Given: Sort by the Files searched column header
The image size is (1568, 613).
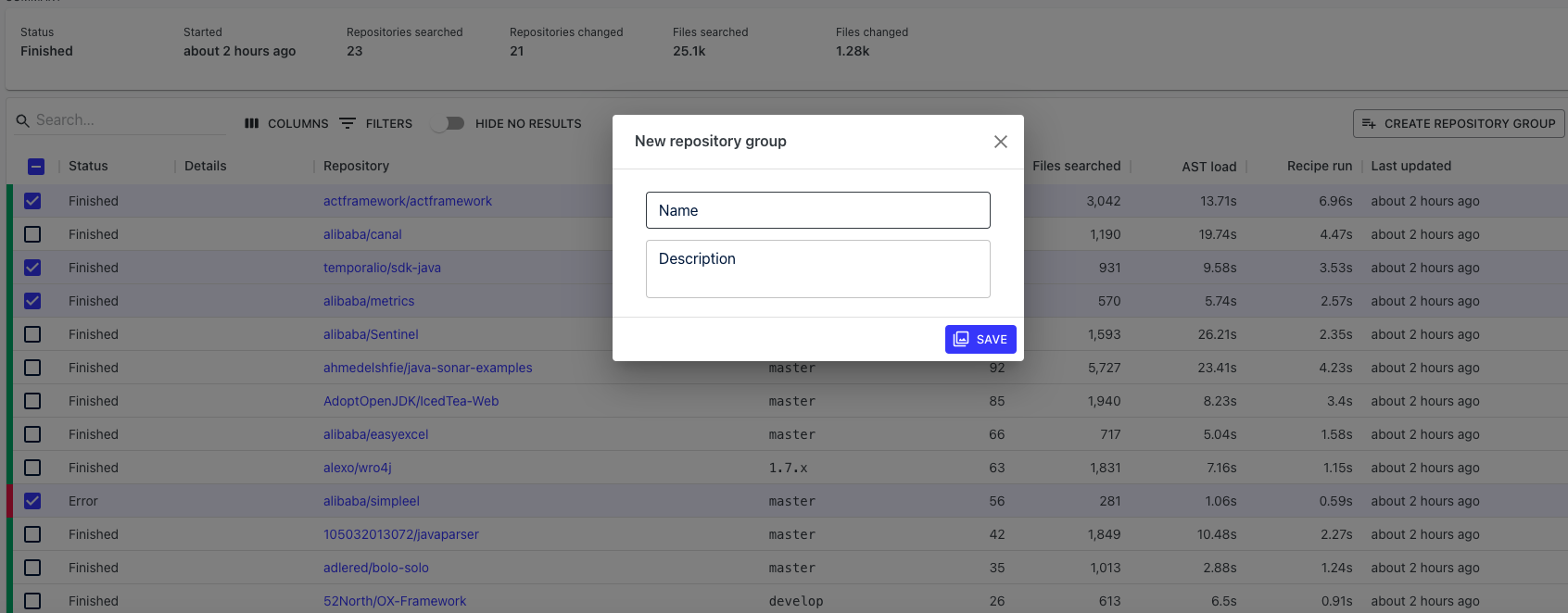Looking at the screenshot, I should [1077, 166].
